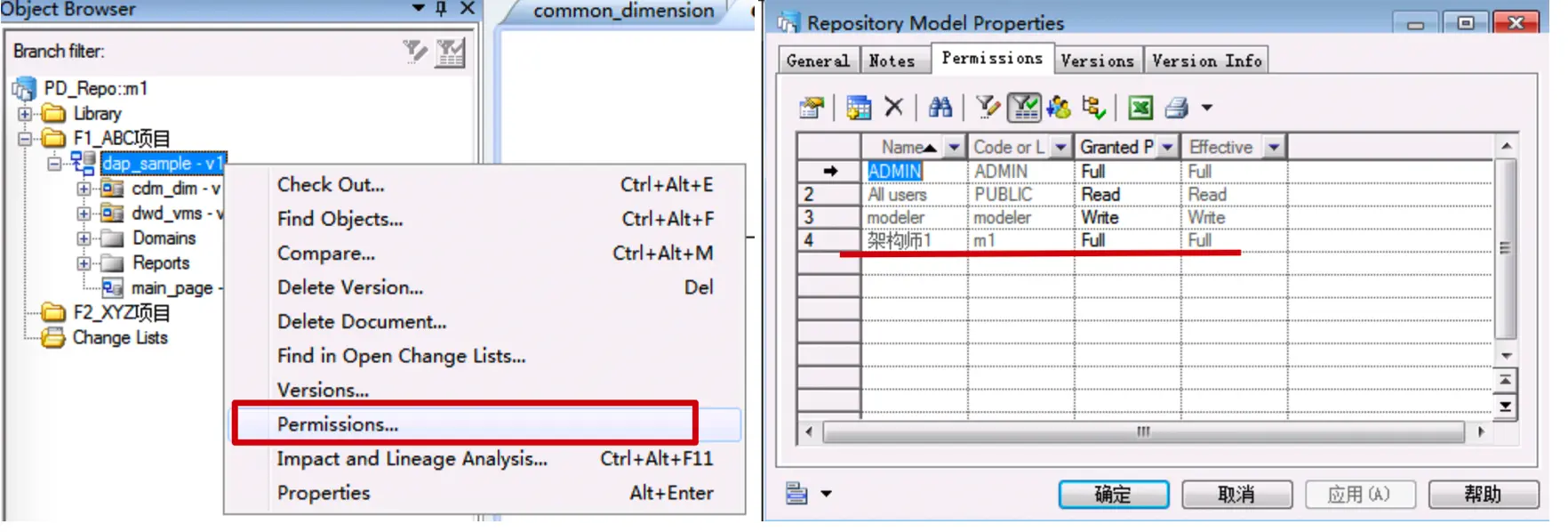Expand the dwd_vms tree node
The width and height of the screenshot is (1568, 532).
[84, 214]
